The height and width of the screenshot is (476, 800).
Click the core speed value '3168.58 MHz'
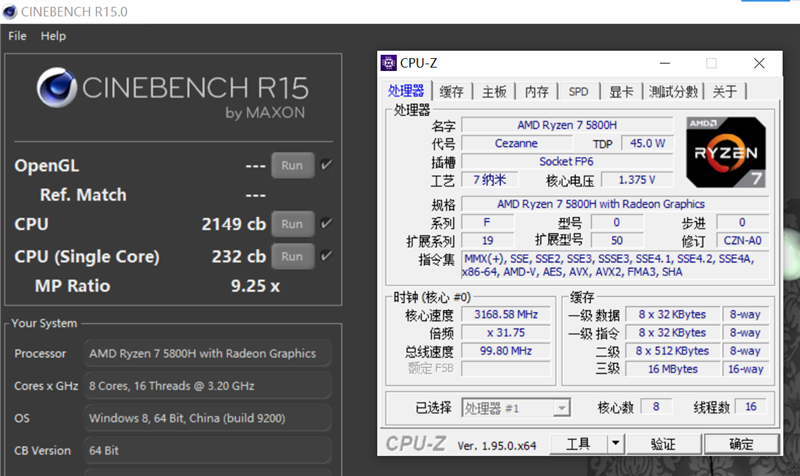pyautogui.click(x=506, y=314)
